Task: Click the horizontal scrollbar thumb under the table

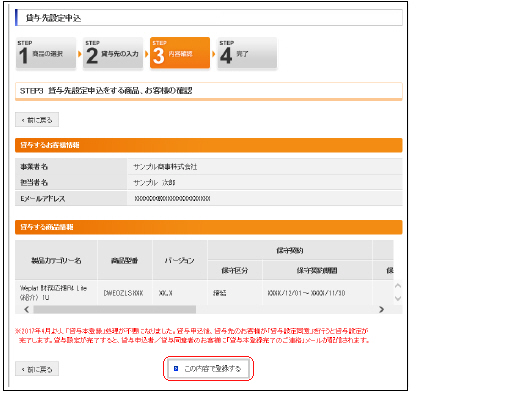Action: [x=115, y=309]
